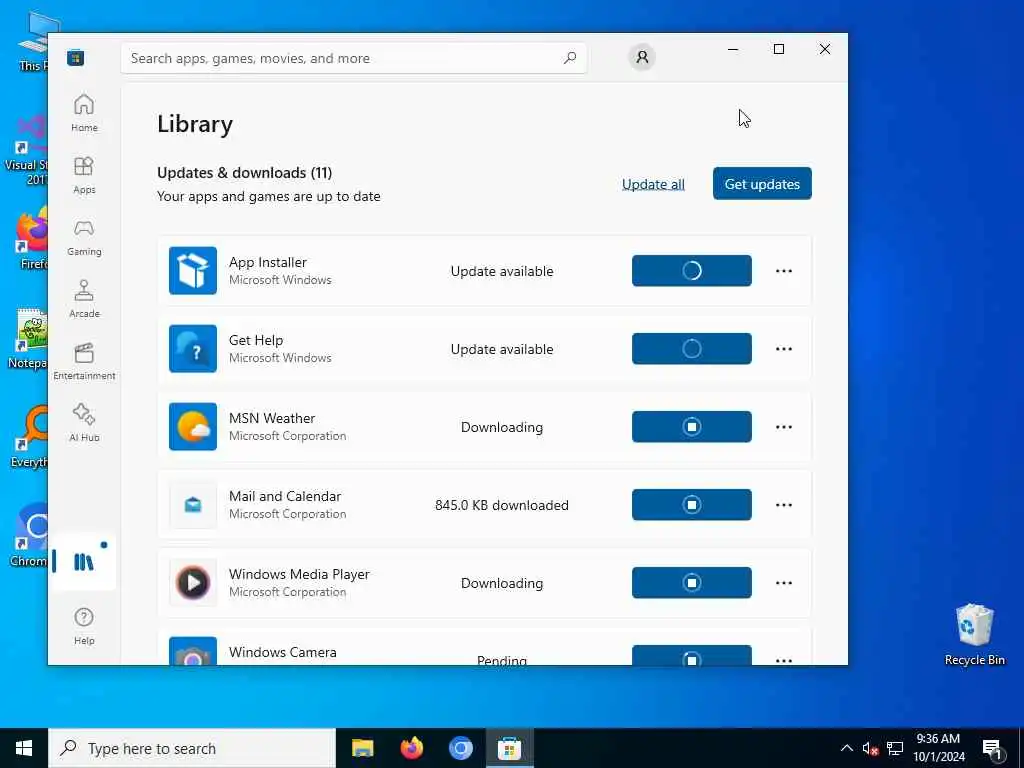Launch Firefox from the taskbar

tap(411, 748)
